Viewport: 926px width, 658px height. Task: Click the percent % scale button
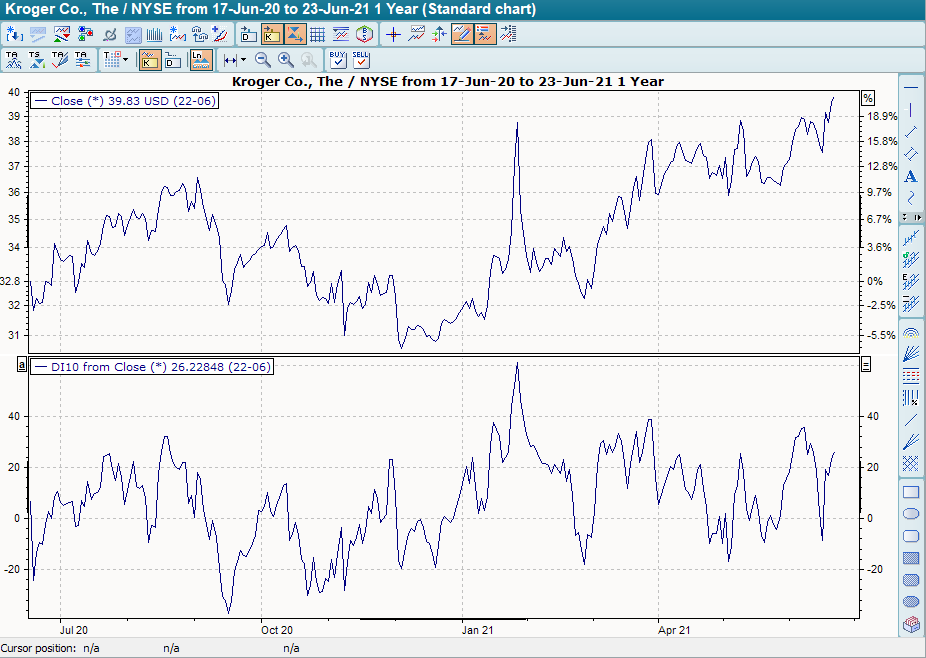point(867,98)
